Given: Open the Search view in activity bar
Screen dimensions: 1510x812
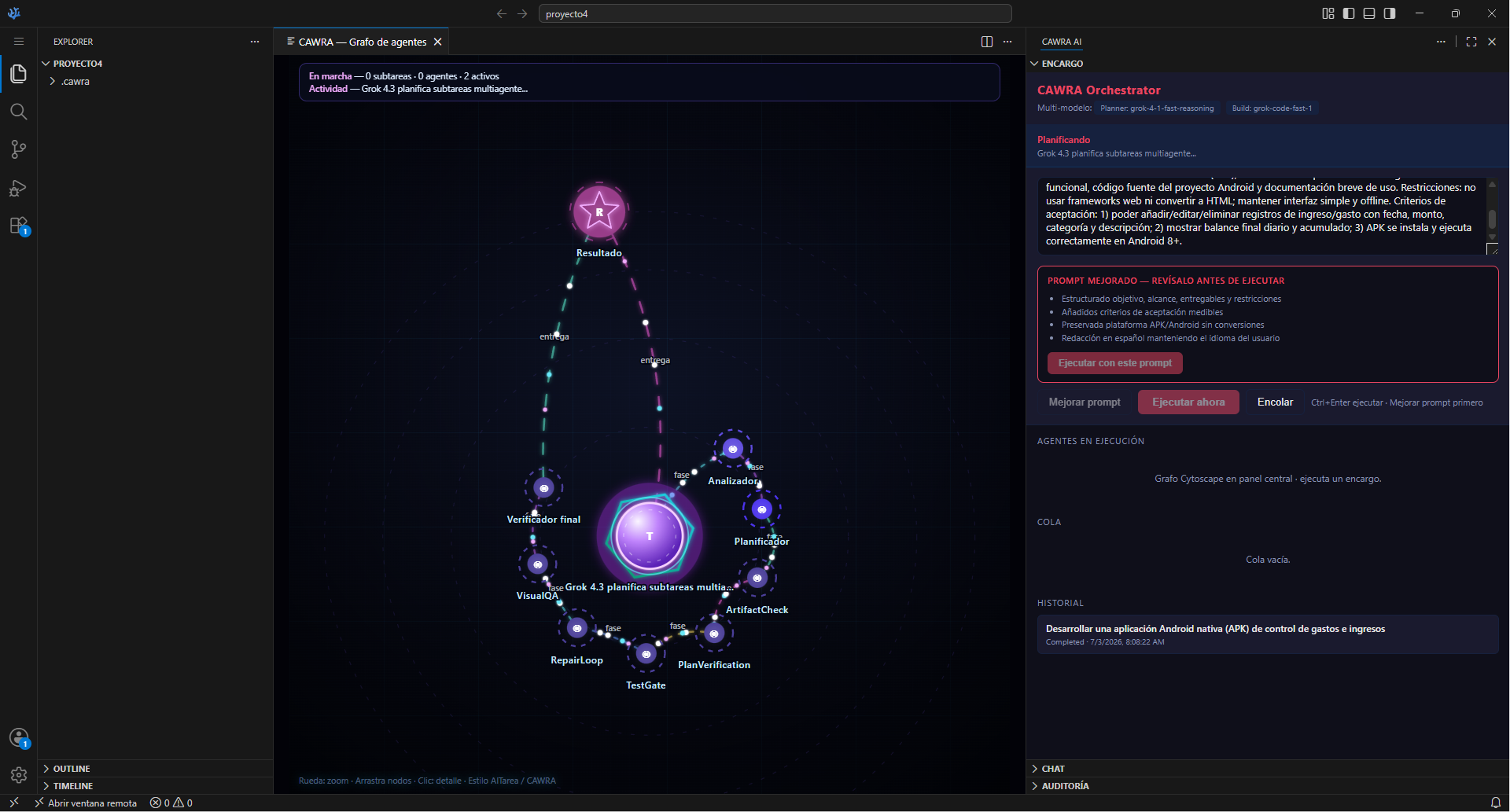Looking at the screenshot, I should click(x=18, y=112).
